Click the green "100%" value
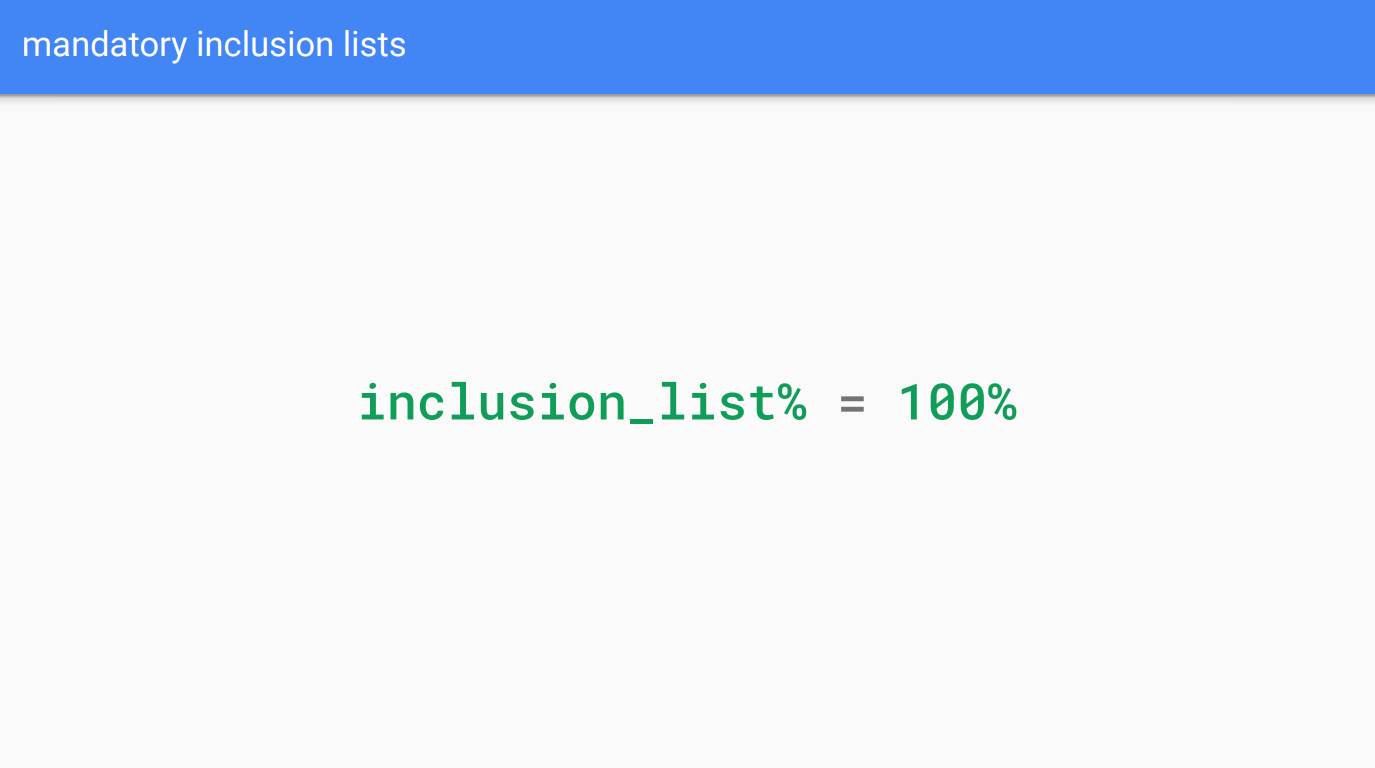1375x768 pixels. point(957,403)
